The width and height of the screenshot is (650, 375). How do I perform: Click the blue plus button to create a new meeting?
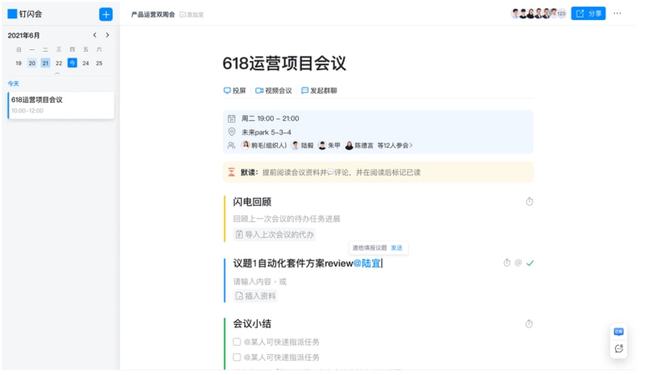click(106, 15)
